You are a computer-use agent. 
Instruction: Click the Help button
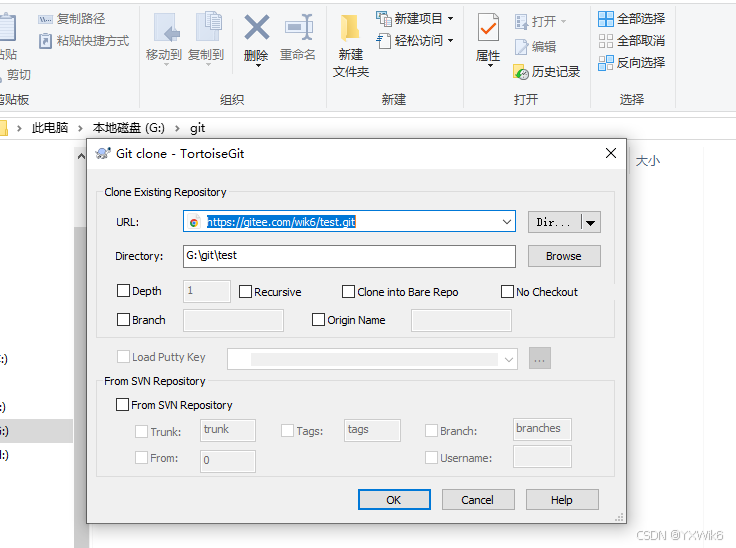tap(562, 500)
